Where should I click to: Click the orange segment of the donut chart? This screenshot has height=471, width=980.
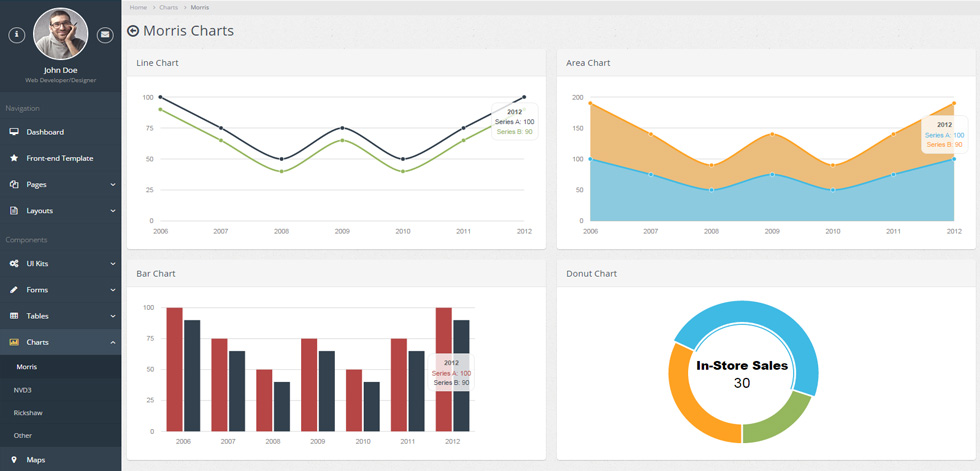click(x=688, y=400)
